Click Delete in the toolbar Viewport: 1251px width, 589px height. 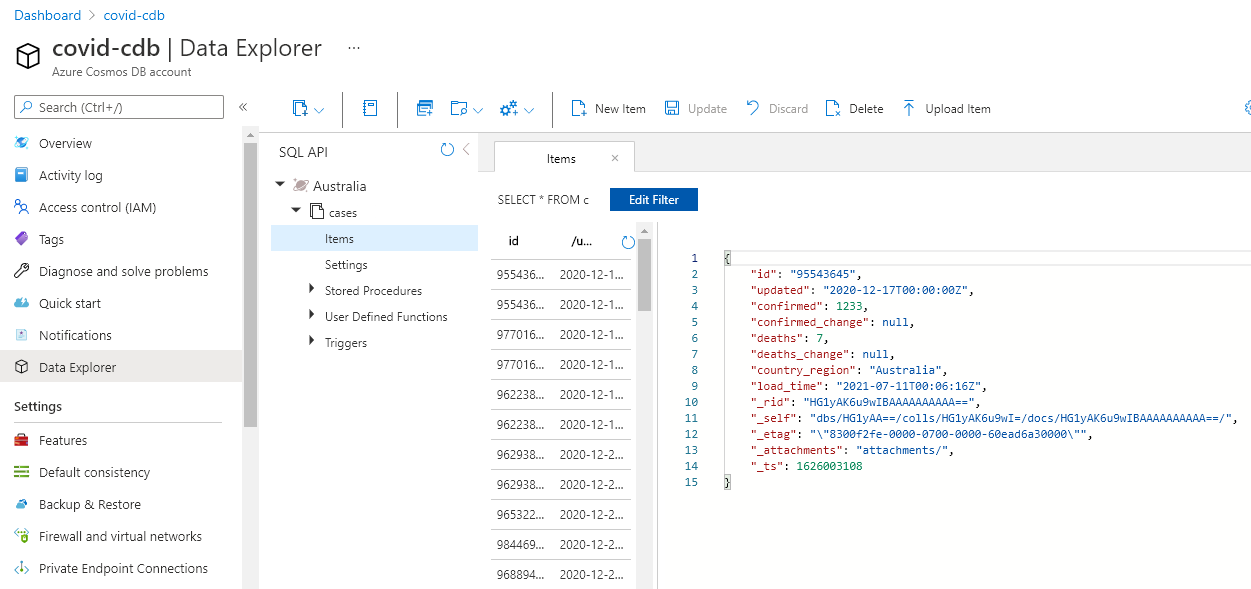pos(854,108)
